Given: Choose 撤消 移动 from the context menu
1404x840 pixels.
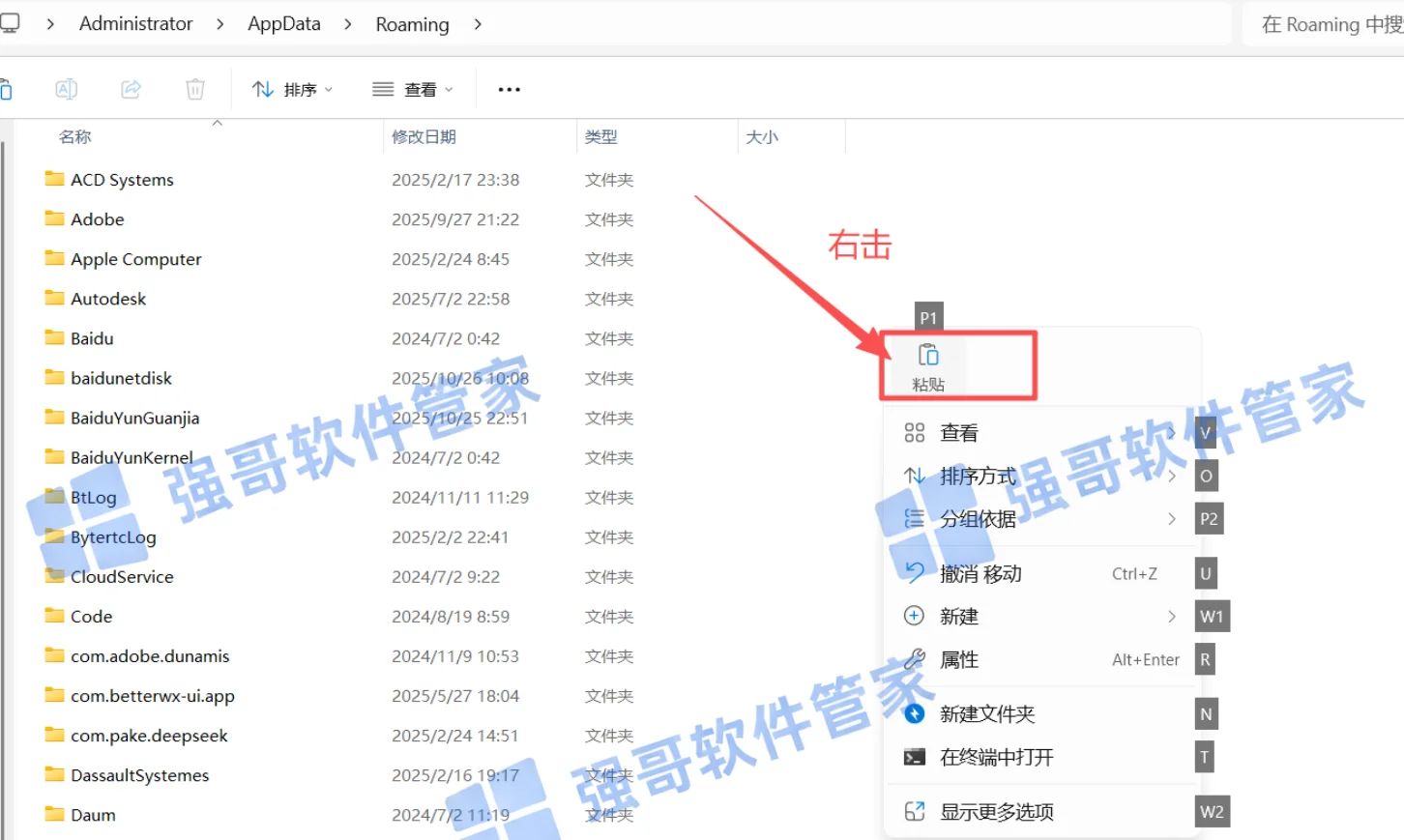Looking at the screenshot, I should [x=1040, y=574].
